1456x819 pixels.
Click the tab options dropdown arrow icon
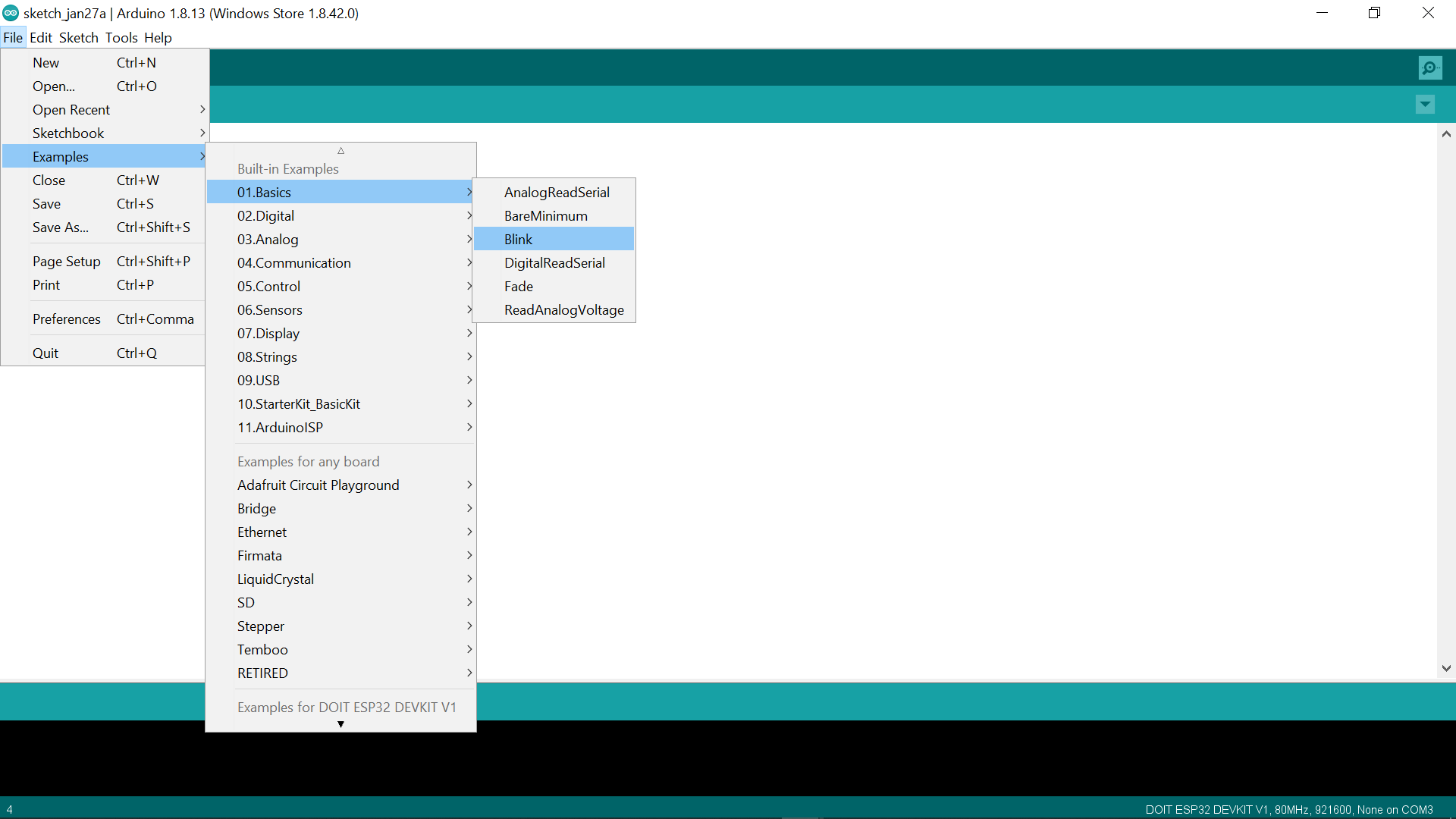tap(1425, 105)
